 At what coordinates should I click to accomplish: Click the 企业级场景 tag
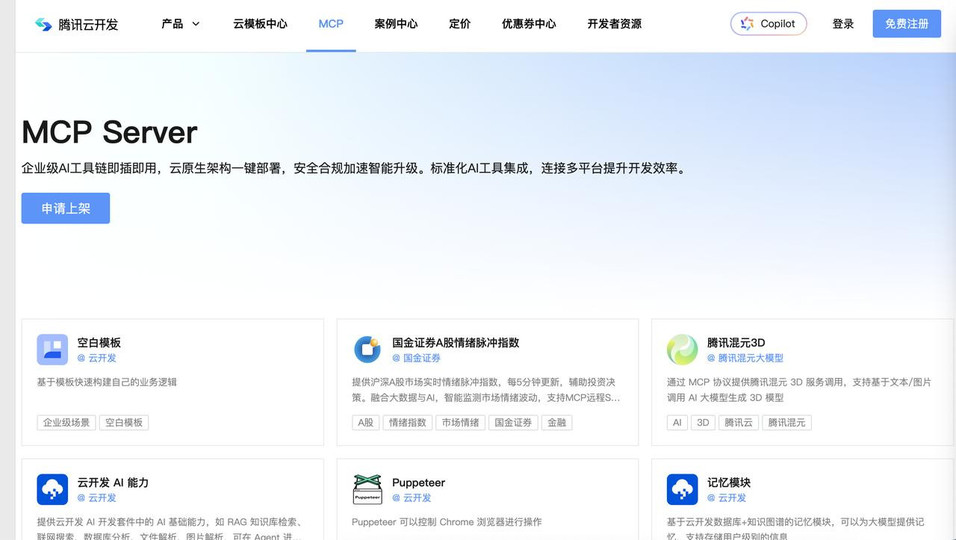66,422
